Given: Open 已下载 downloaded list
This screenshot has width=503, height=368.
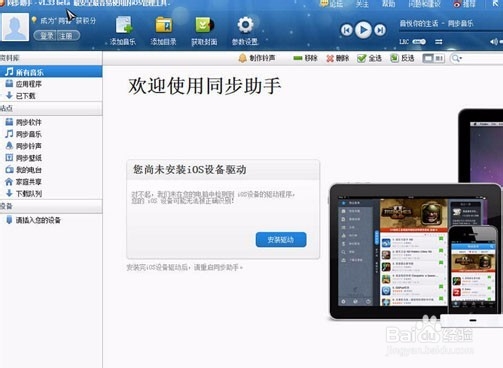Looking at the screenshot, I should 51,96.
